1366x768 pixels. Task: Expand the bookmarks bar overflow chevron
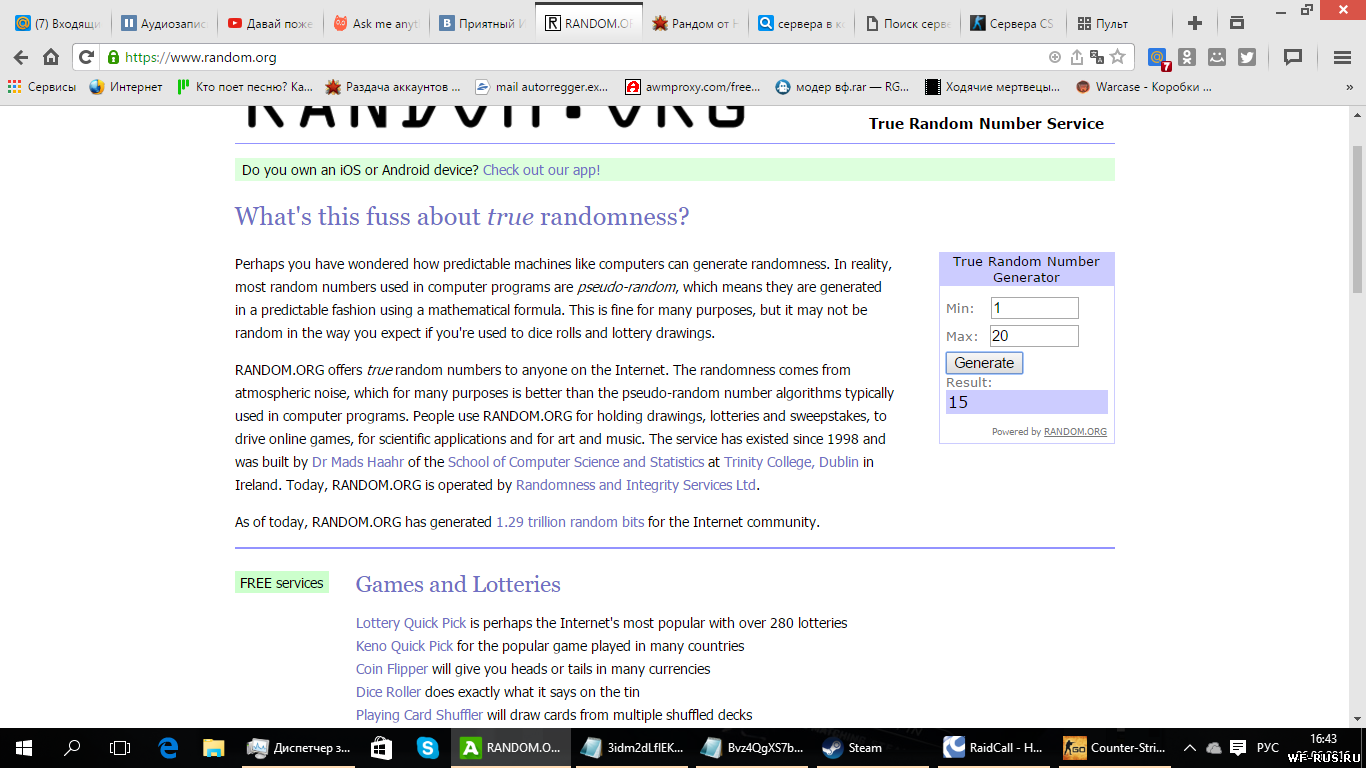click(1349, 87)
